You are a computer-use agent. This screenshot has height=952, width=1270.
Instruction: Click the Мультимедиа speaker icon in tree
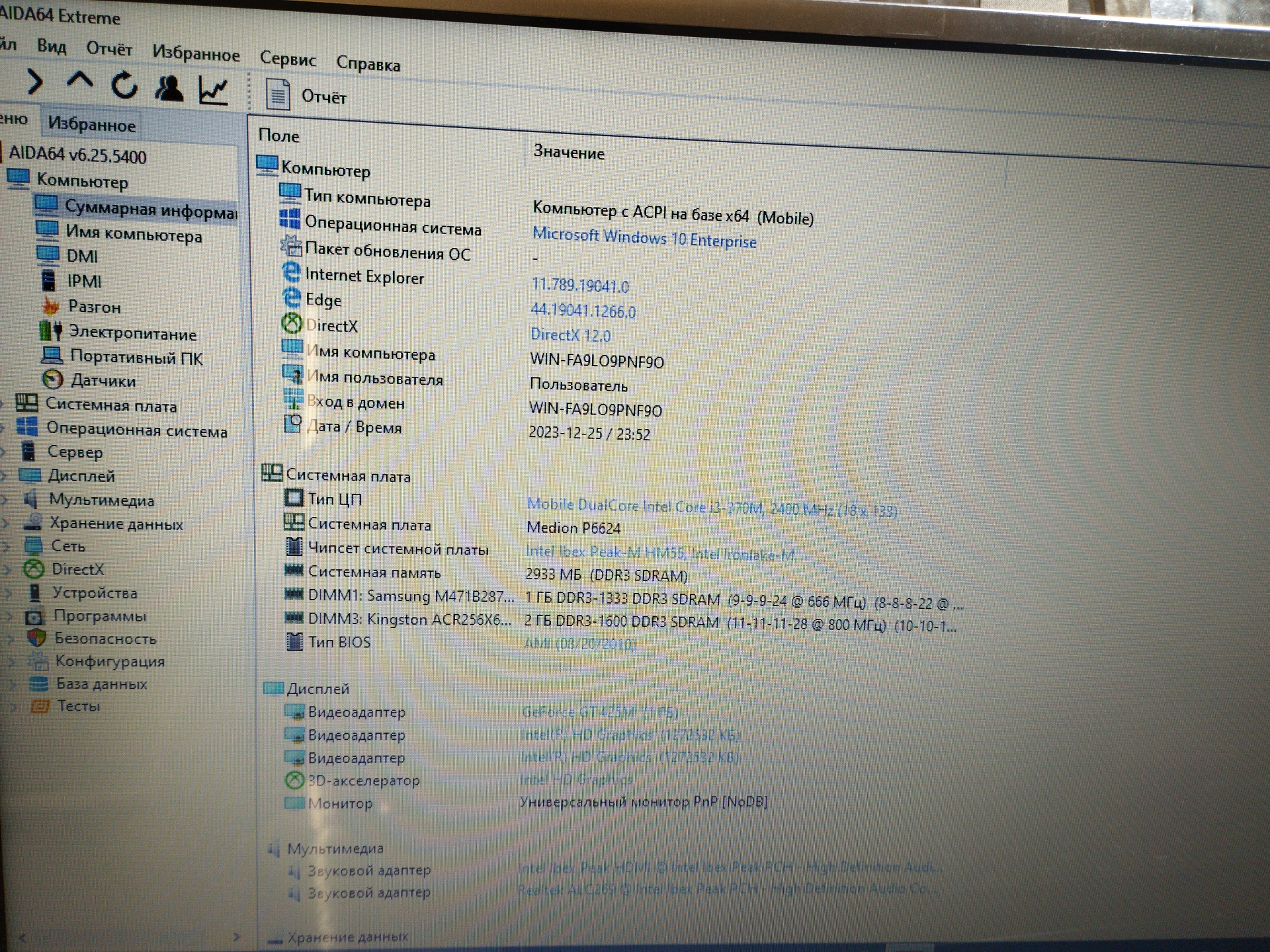tap(30, 498)
